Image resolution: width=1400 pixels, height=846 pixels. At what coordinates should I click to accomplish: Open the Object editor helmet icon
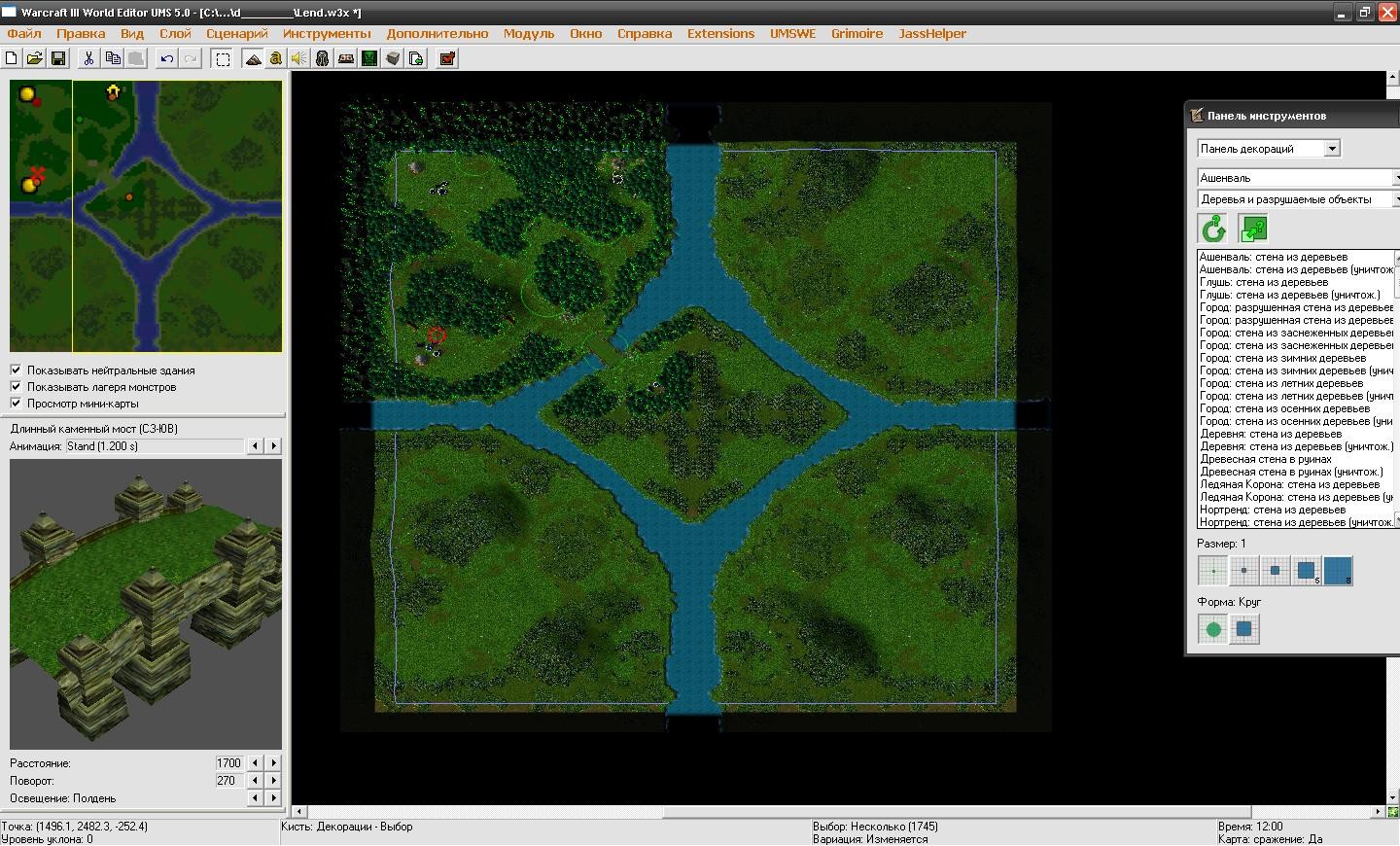click(323, 58)
